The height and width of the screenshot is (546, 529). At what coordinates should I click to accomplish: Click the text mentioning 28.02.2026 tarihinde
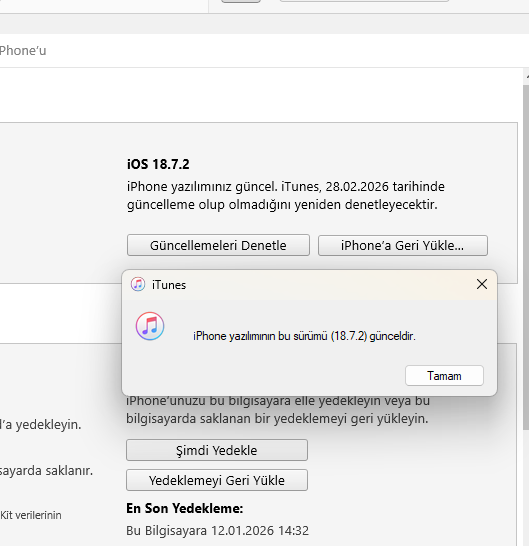coord(286,187)
